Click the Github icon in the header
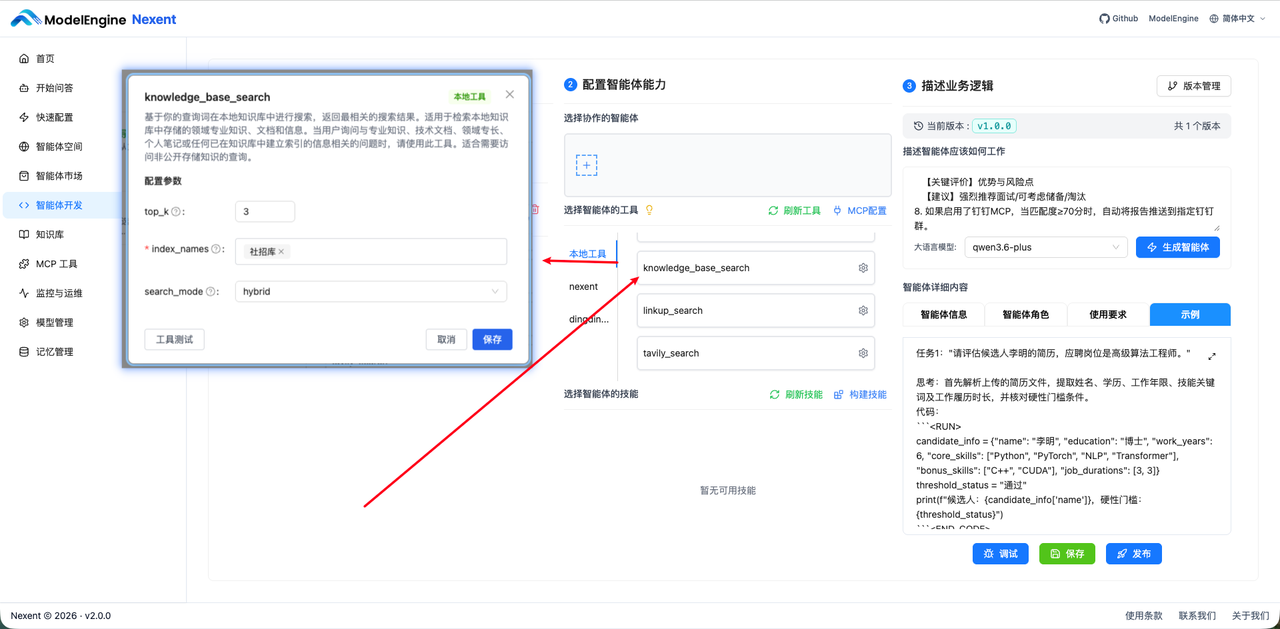The image size is (1280, 629). pyautogui.click(x=1103, y=18)
